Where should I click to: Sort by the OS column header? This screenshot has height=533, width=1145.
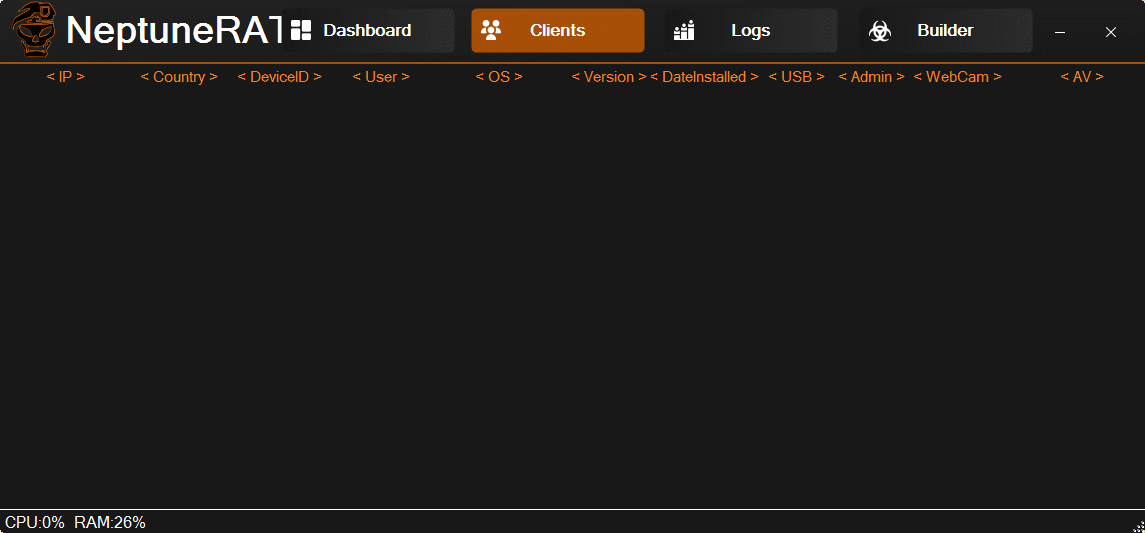499,77
